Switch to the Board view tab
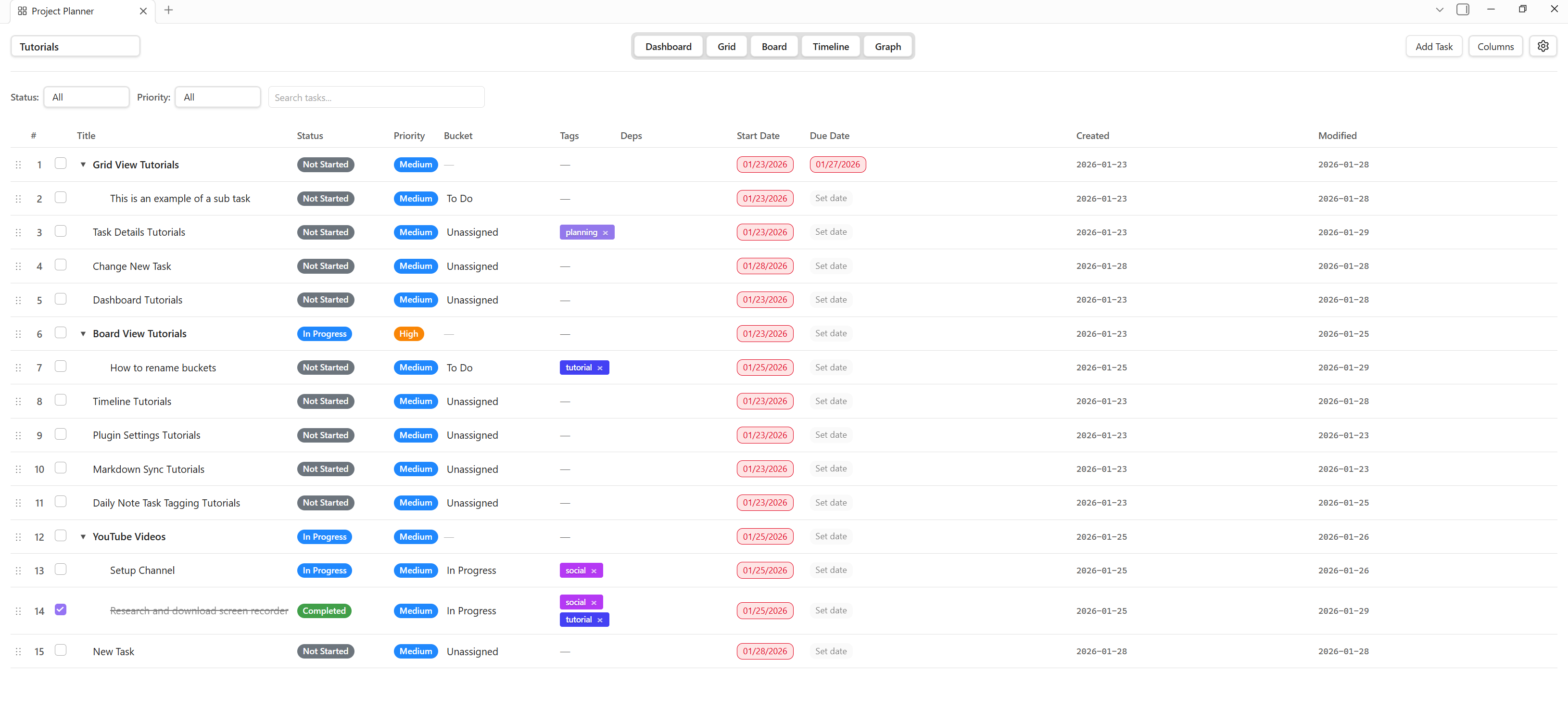The image size is (1568, 723). click(773, 47)
